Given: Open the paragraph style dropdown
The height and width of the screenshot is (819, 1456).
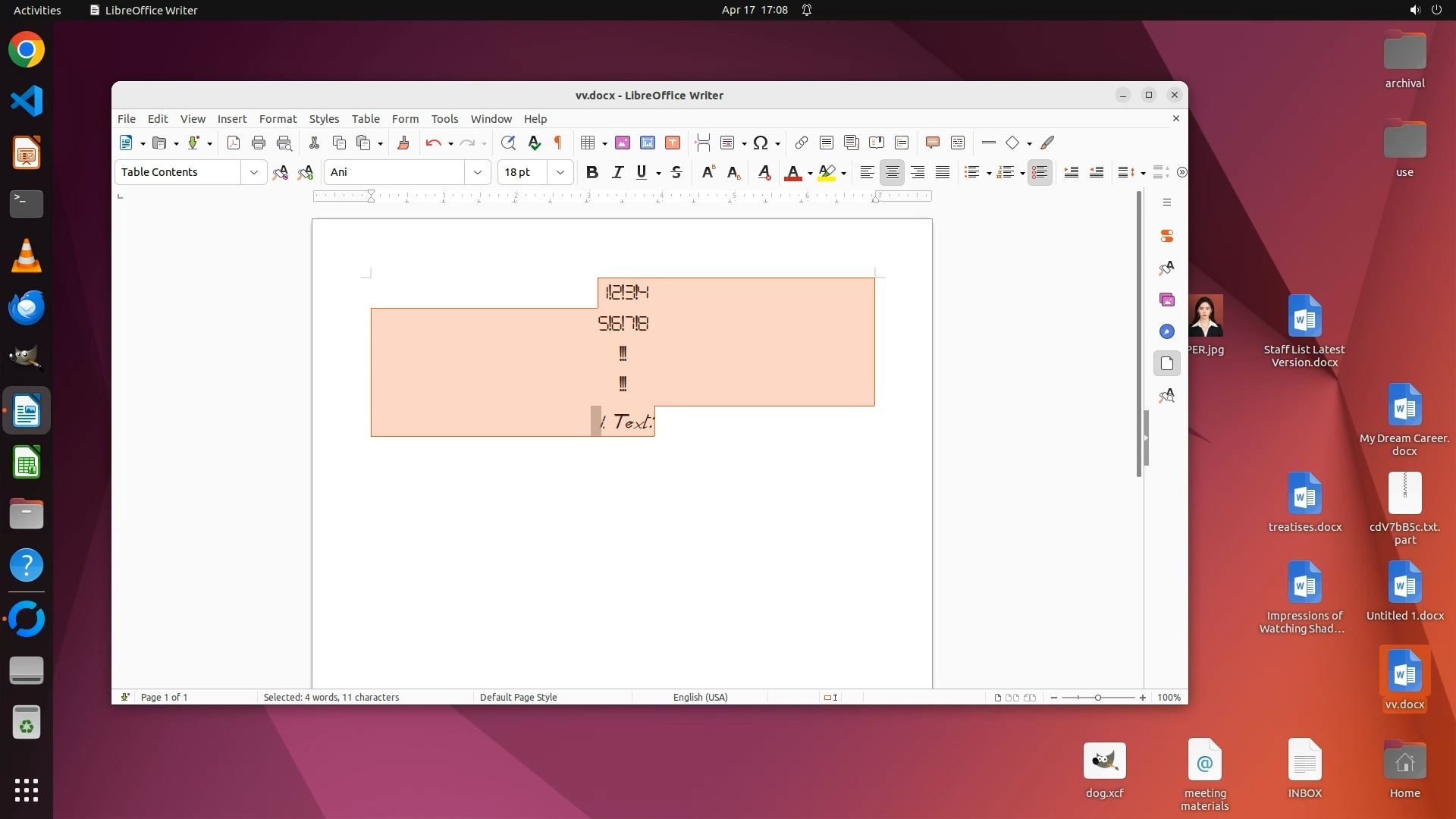Looking at the screenshot, I should pyautogui.click(x=254, y=172).
